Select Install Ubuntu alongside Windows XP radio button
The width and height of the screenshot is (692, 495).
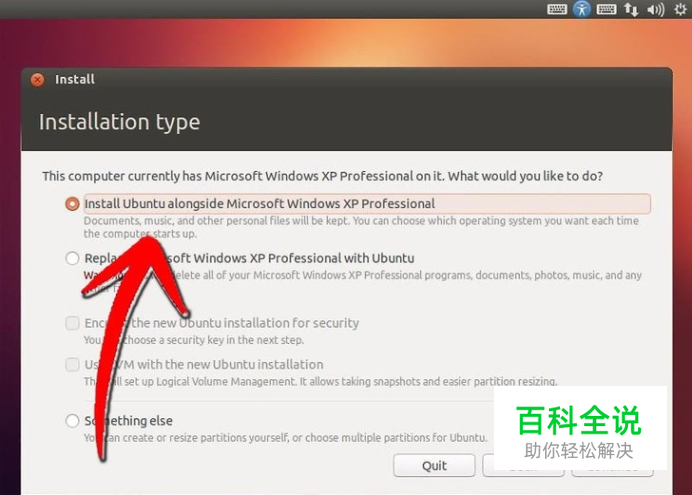pos(72,204)
